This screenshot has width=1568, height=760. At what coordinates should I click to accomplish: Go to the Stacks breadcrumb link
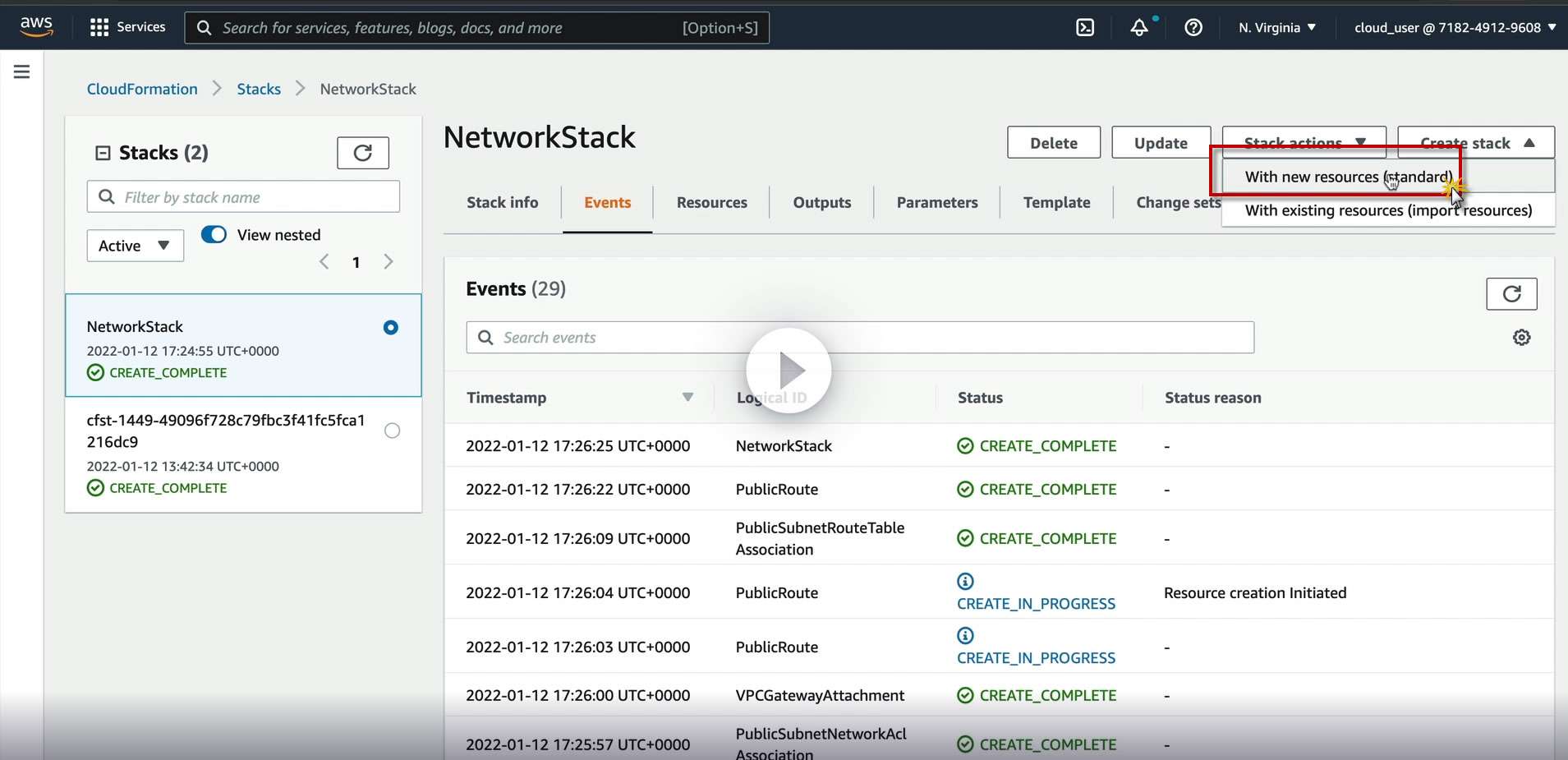[259, 89]
